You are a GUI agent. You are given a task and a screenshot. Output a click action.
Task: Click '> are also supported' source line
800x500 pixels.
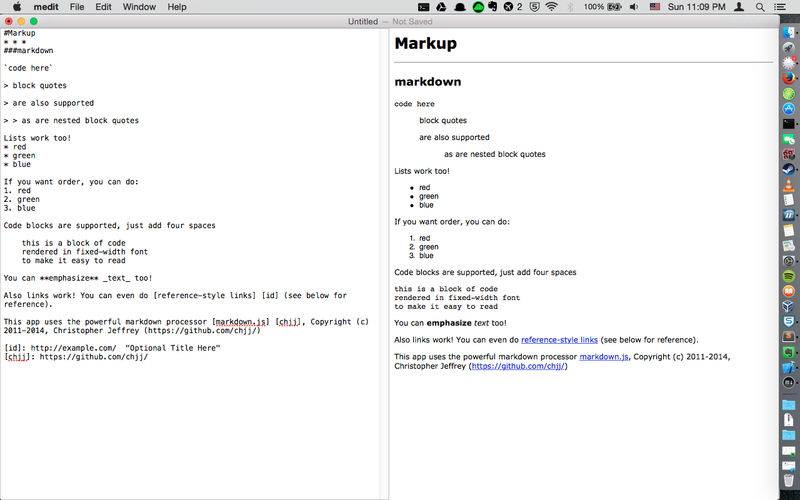point(49,103)
